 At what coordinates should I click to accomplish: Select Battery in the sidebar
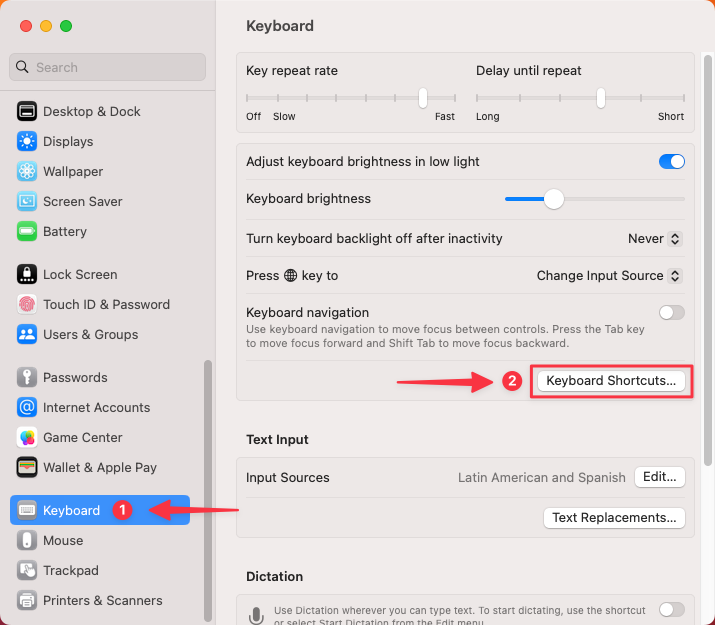[x=100, y=232]
